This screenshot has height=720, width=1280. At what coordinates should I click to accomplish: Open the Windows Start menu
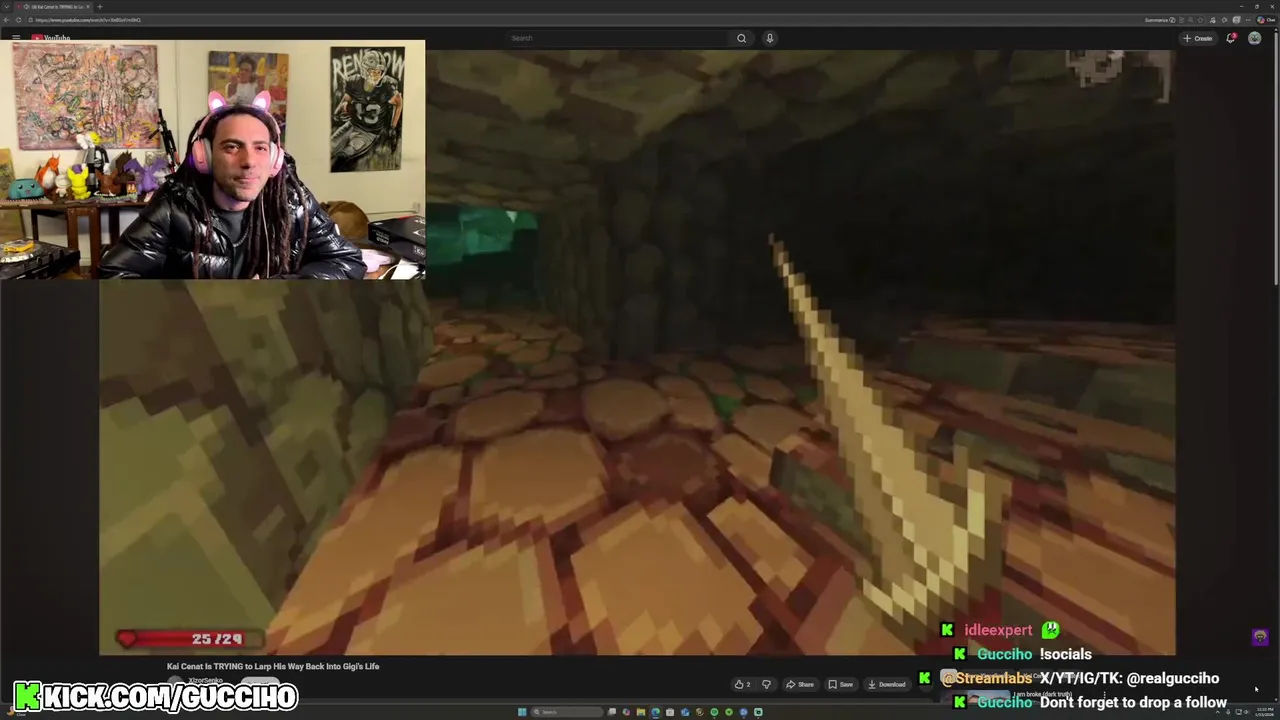[522, 712]
